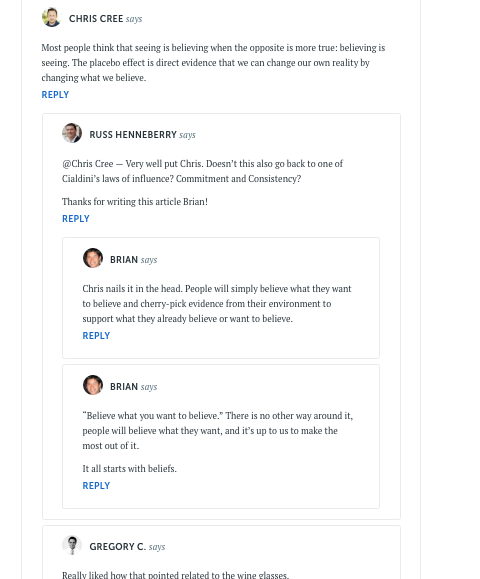Click the '@Chris Cree — Very well put' paragraph

point(202,171)
